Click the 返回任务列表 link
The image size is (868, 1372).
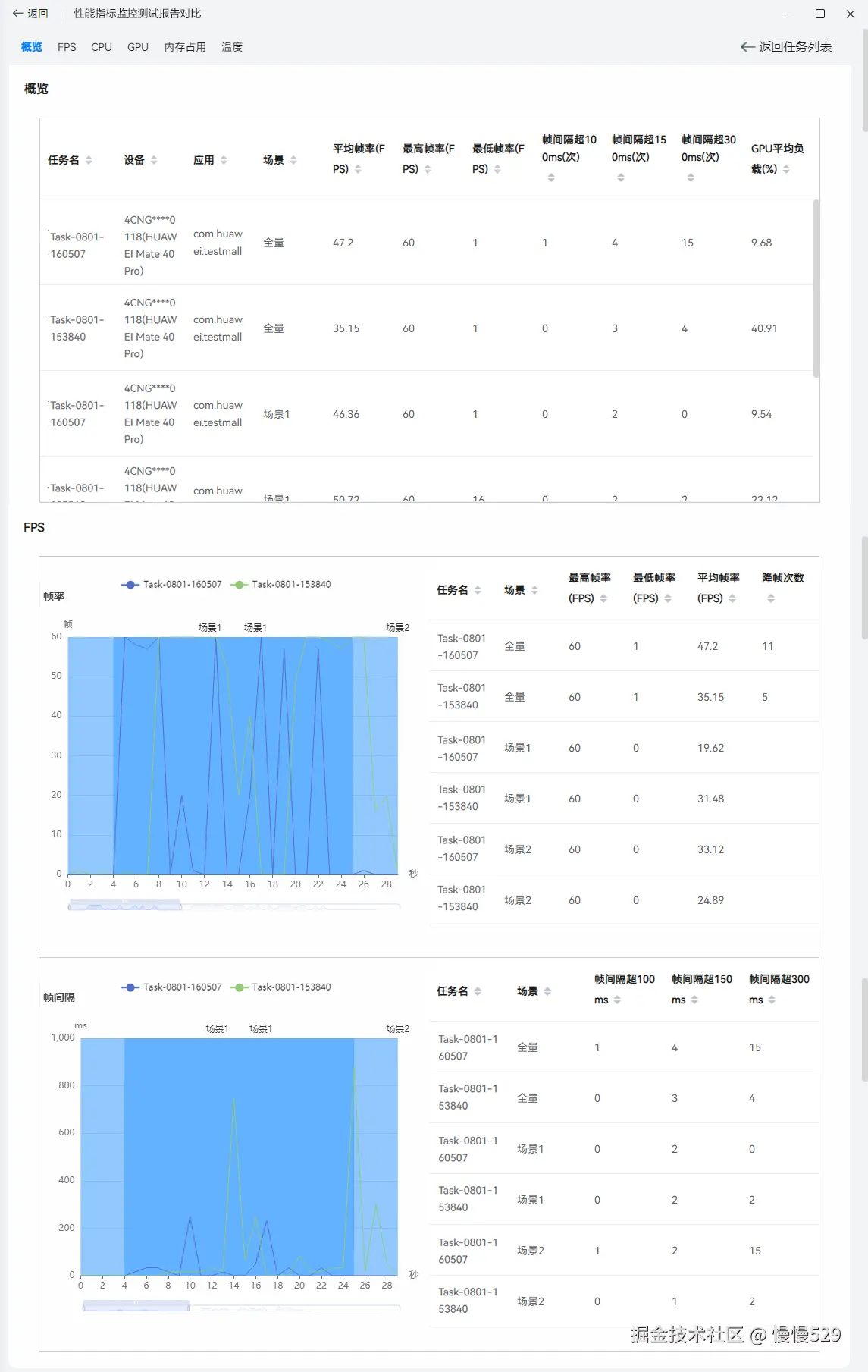786,47
